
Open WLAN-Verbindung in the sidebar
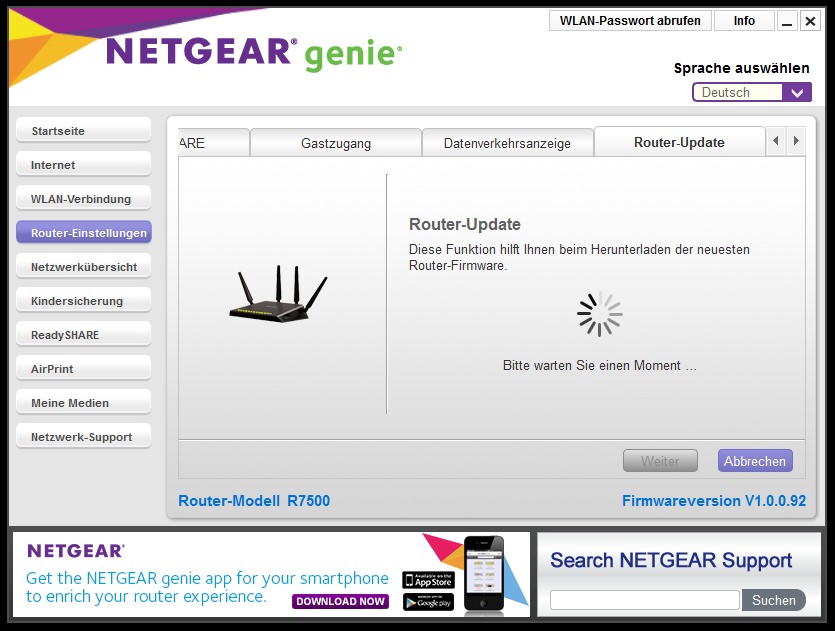(x=84, y=199)
